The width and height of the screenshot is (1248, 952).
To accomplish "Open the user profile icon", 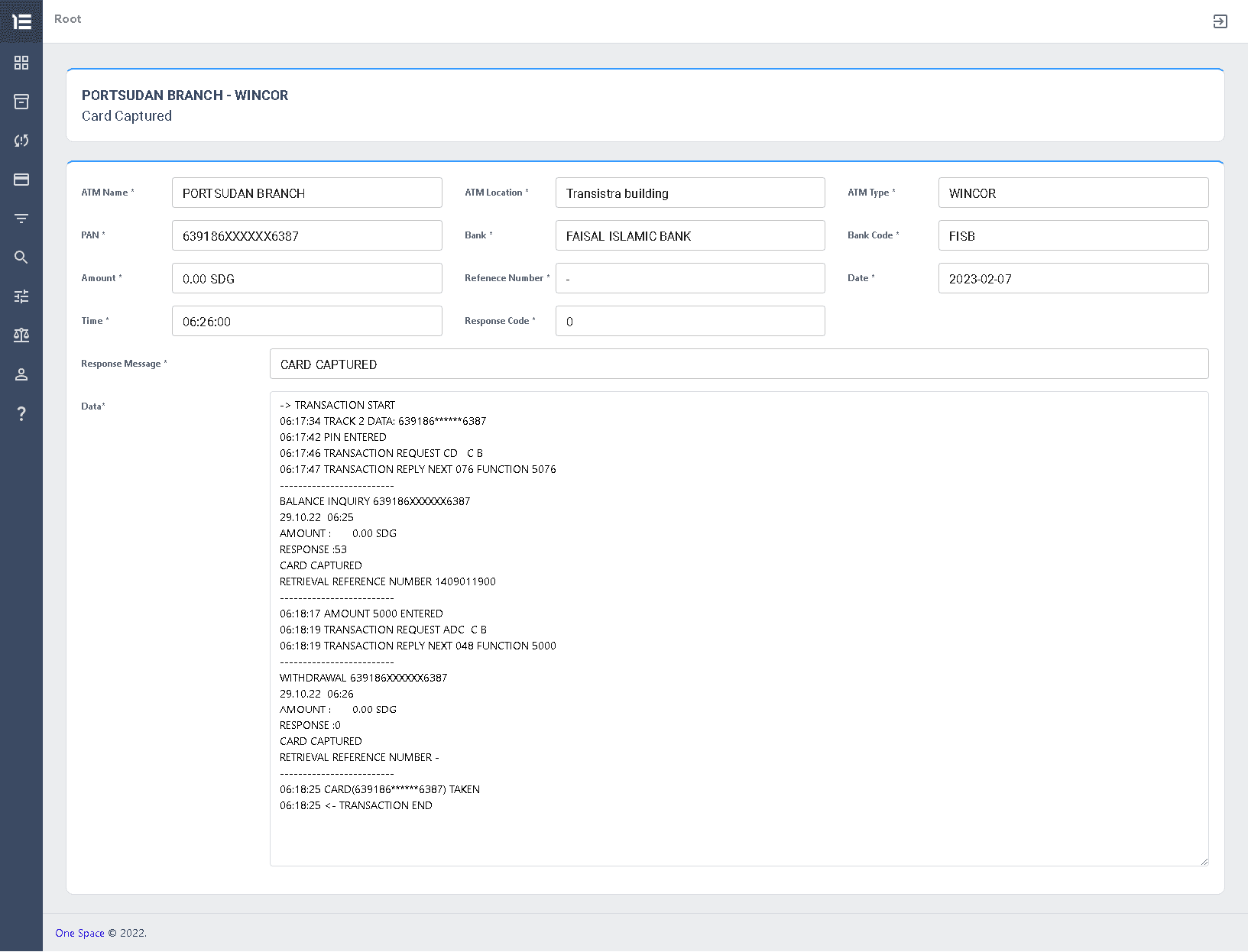I will point(21,374).
